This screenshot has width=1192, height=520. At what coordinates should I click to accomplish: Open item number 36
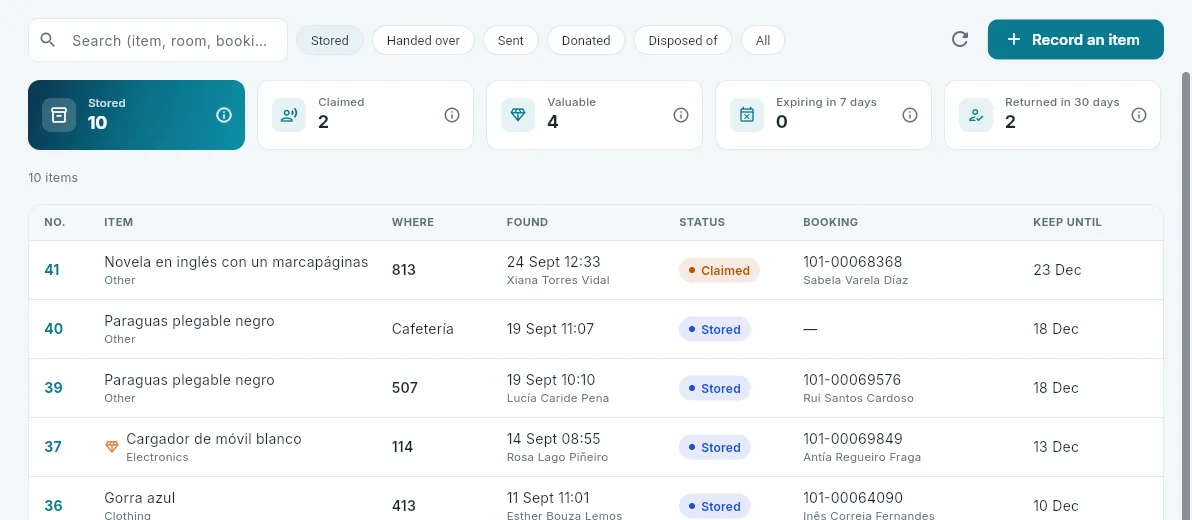(52, 506)
